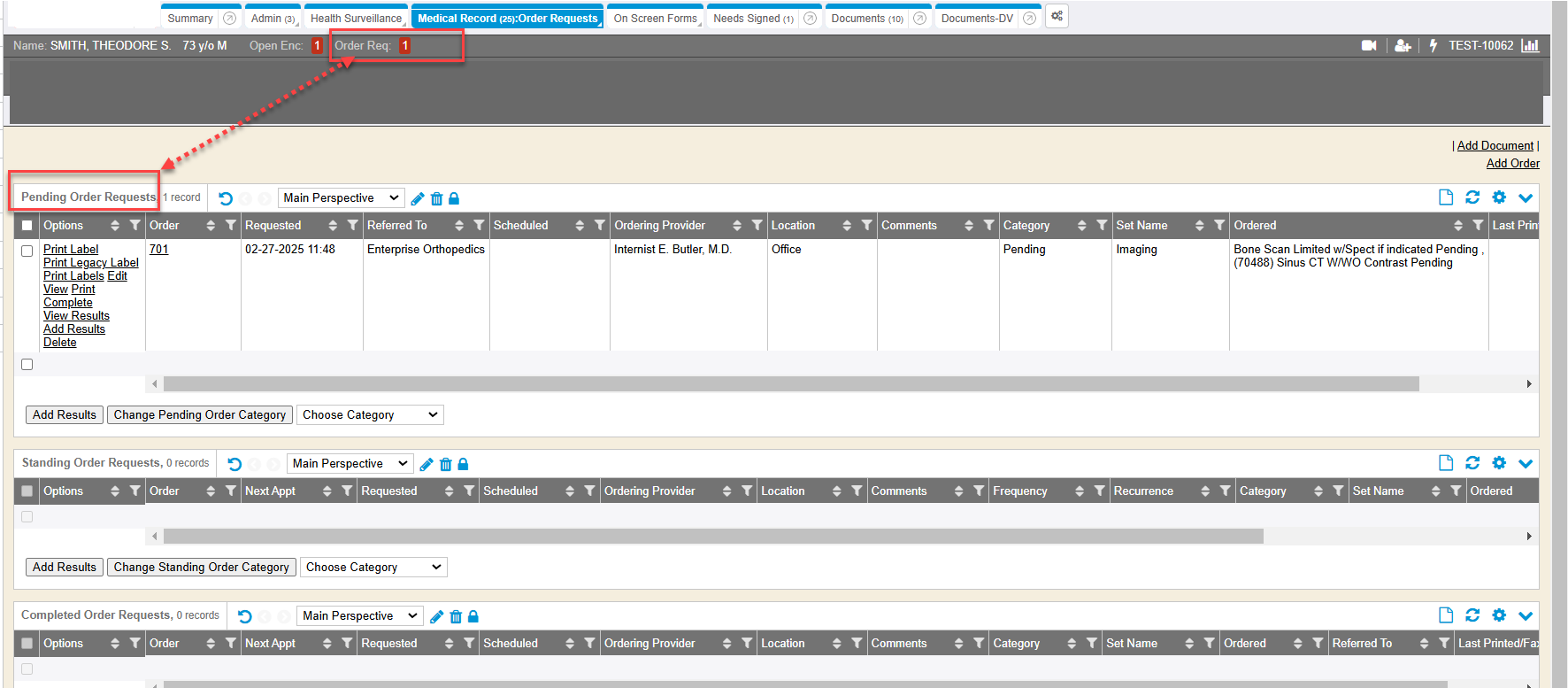Click horizontal scrollbar of Pending Order Requests grid

[x=790, y=384]
